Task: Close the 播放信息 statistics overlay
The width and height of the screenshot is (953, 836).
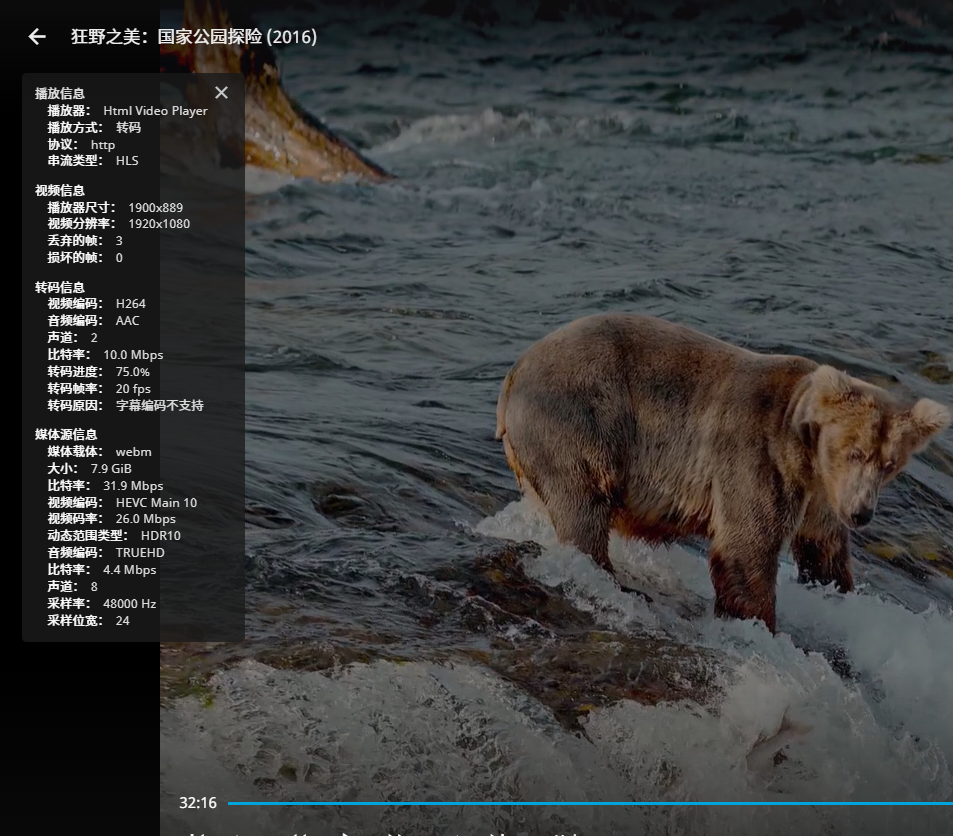Action: [221, 92]
